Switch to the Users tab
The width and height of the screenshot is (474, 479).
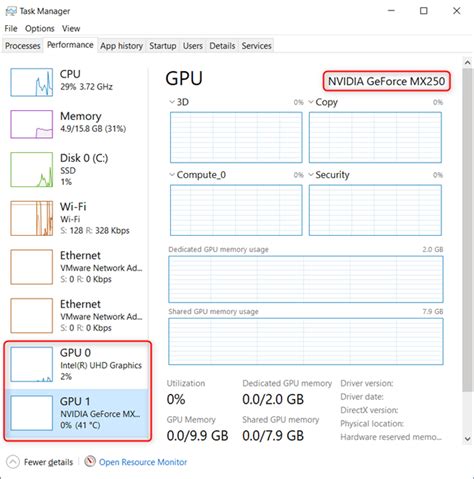click(x=192, y=46)
